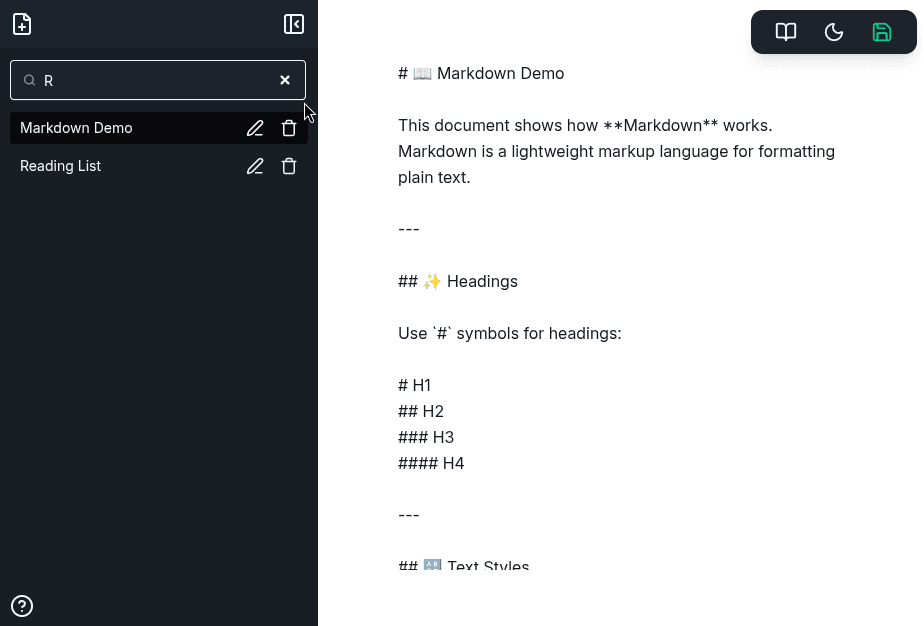Click the search magnifier icon
Image resolution: width=924 pixels, height=626 pixels.
[30, 80]
